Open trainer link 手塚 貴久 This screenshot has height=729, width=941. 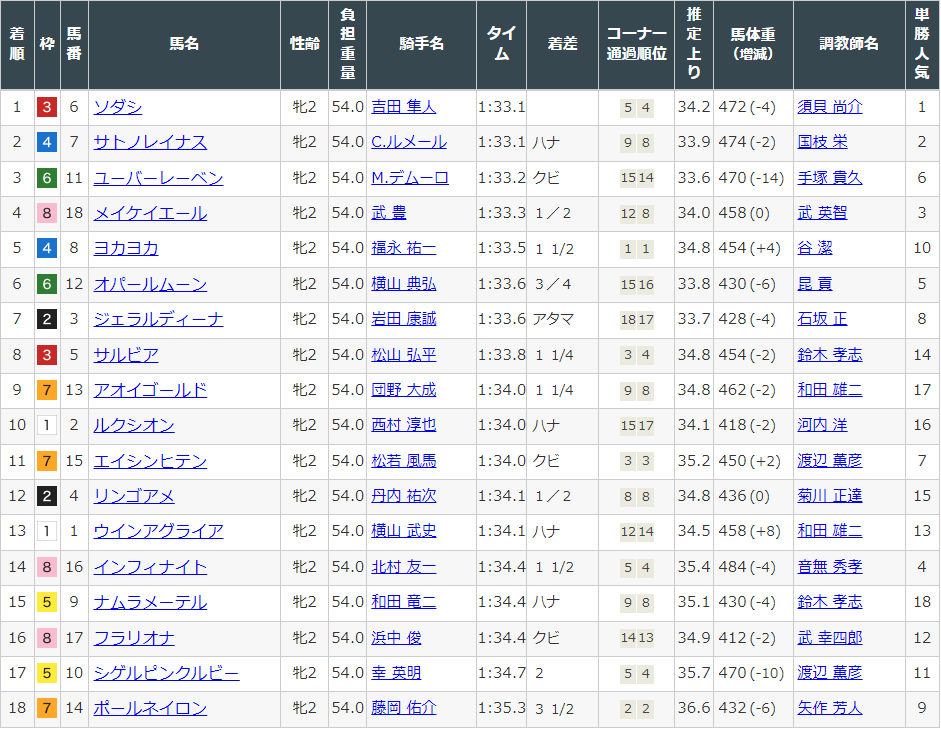pyautogui.click(x=829, y=178)
